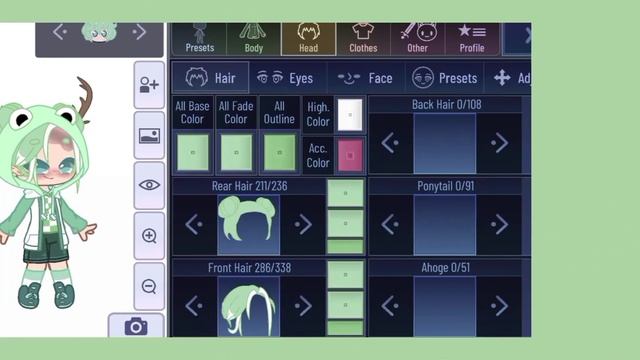Open Rear Hair middle color swatch
Screen dimensions: 640x360
[x=345, y=224]
